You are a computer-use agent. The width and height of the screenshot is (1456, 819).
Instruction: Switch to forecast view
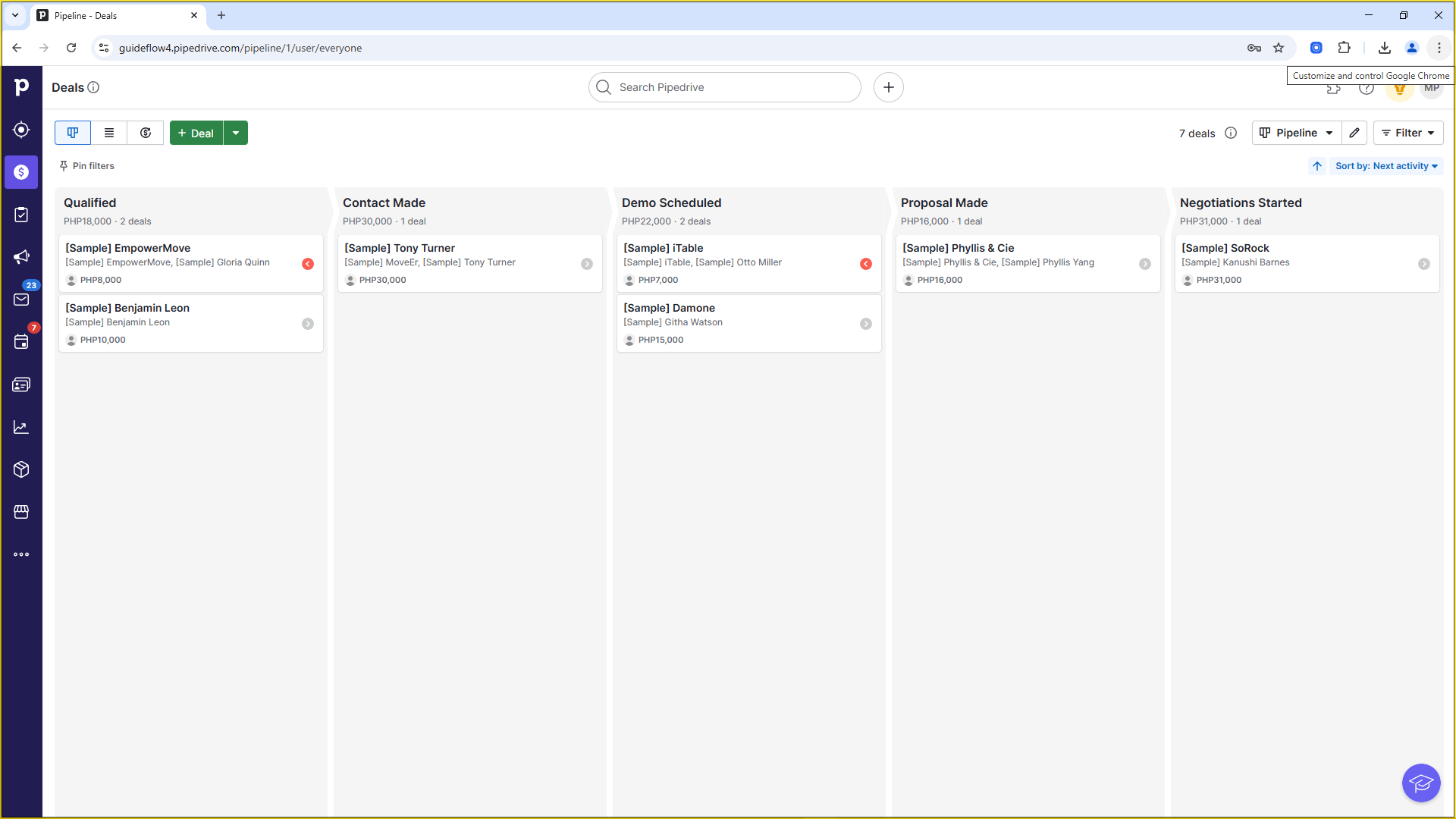(146, 133)
